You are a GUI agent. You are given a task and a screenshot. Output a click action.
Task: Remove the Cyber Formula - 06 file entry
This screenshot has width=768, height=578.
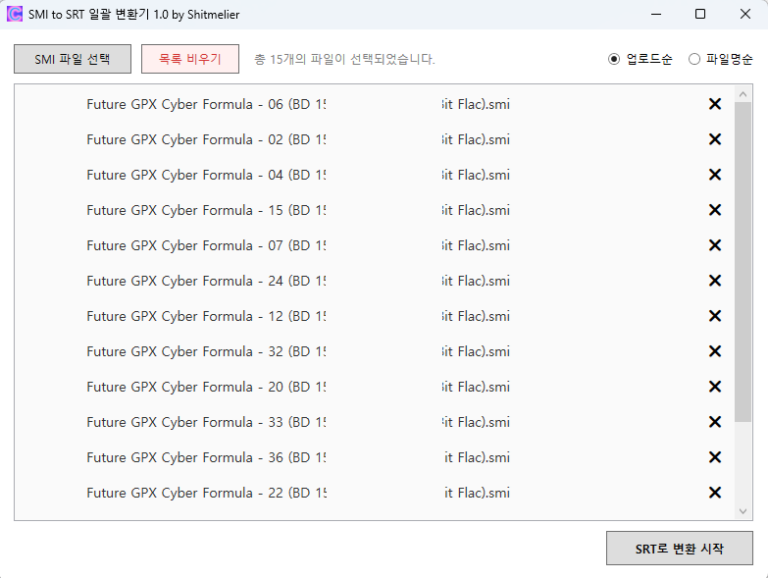(715, 104)
